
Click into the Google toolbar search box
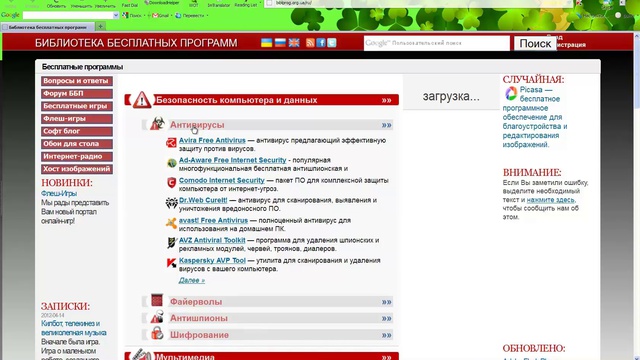68,16
